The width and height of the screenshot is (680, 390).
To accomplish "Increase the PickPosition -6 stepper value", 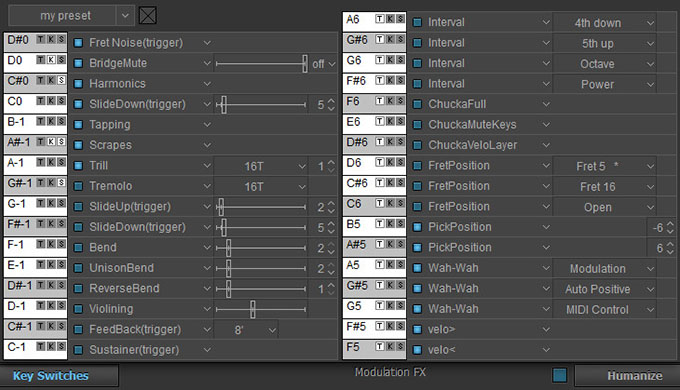I will coord(670,224).
